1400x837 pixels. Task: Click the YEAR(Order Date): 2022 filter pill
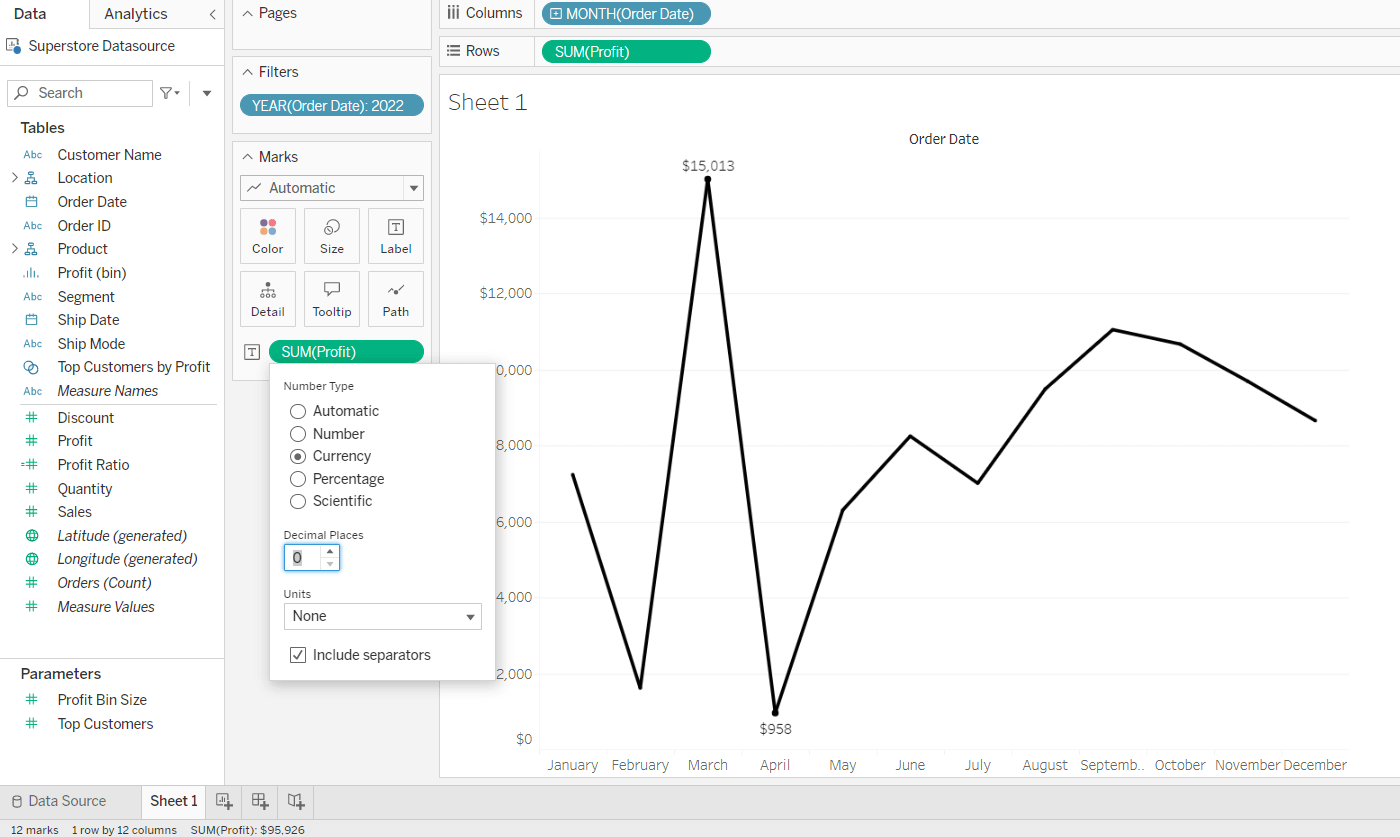[332, 105]
